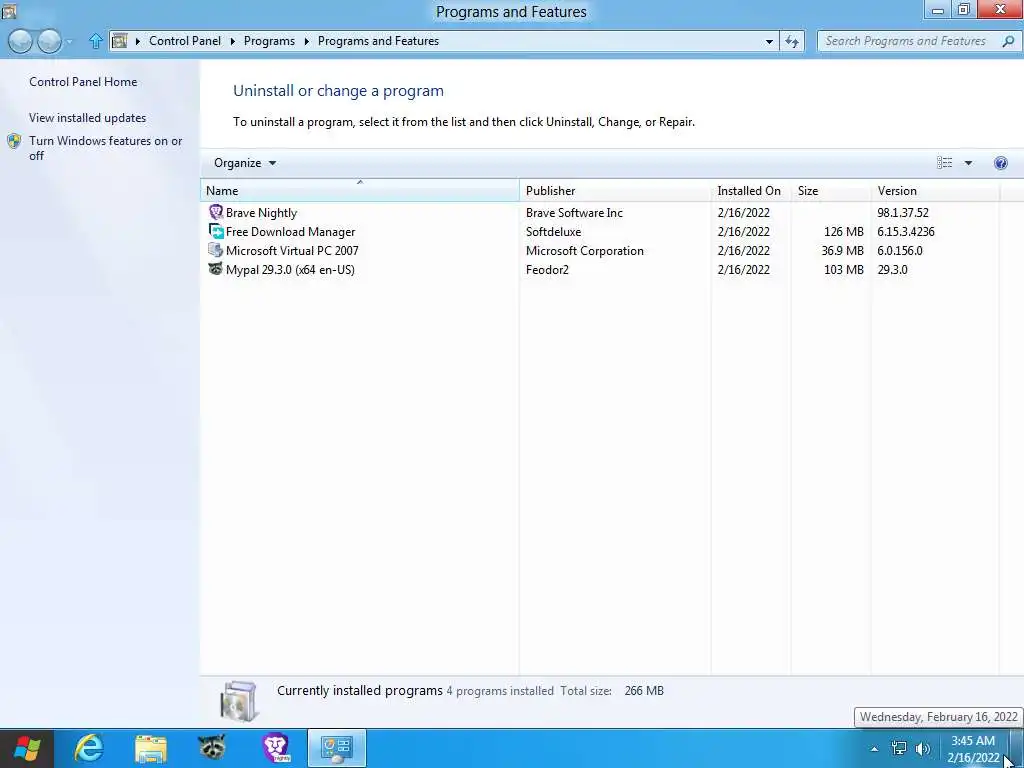This screenshot has height=768, width=1024.
Task: Click the volume speaker tray icon
Action: (x=923, y=748)
